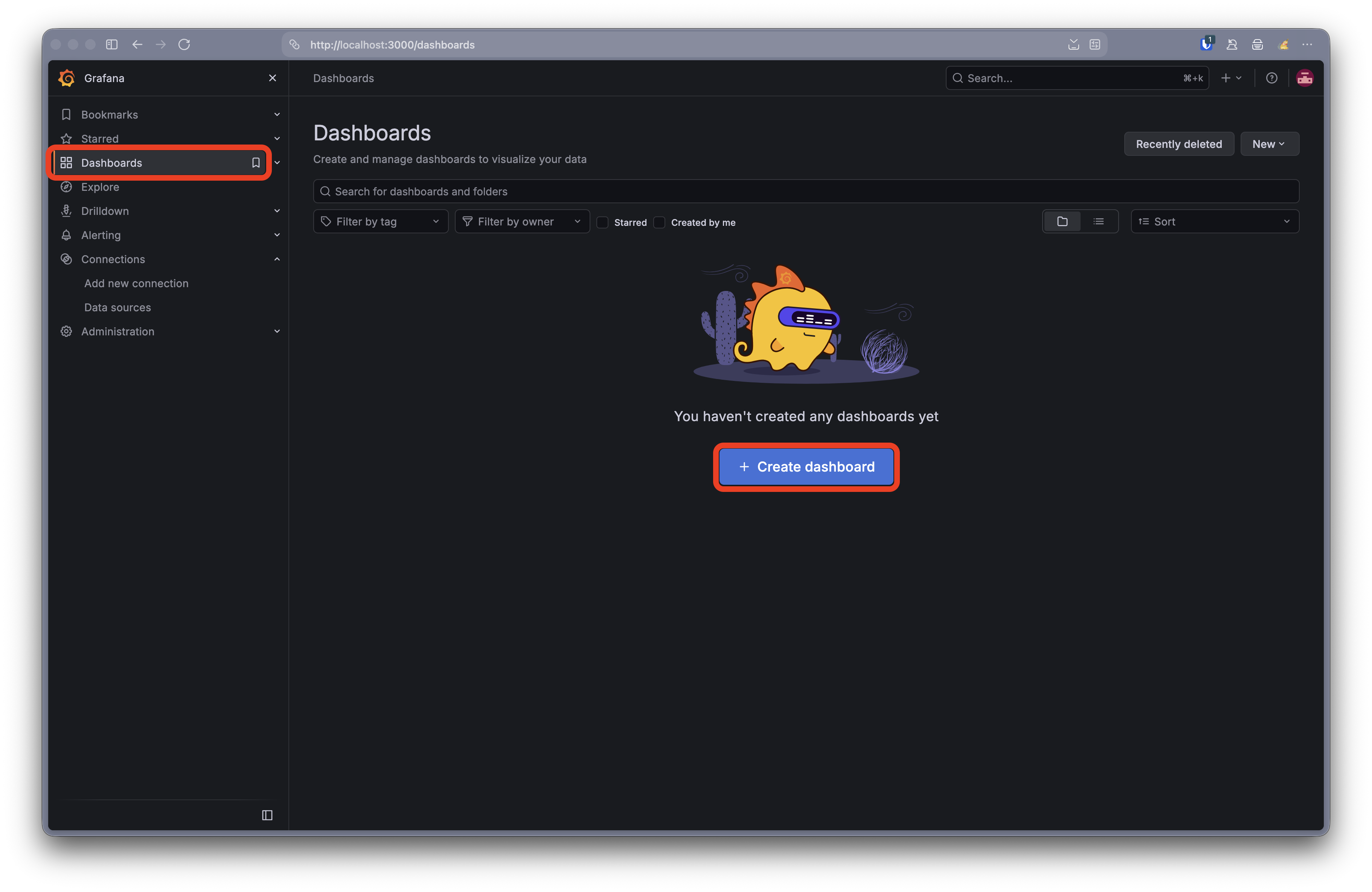1372x892 pixels.
Task: Open the Sort dropdown
Action: tap(1215, 222)
